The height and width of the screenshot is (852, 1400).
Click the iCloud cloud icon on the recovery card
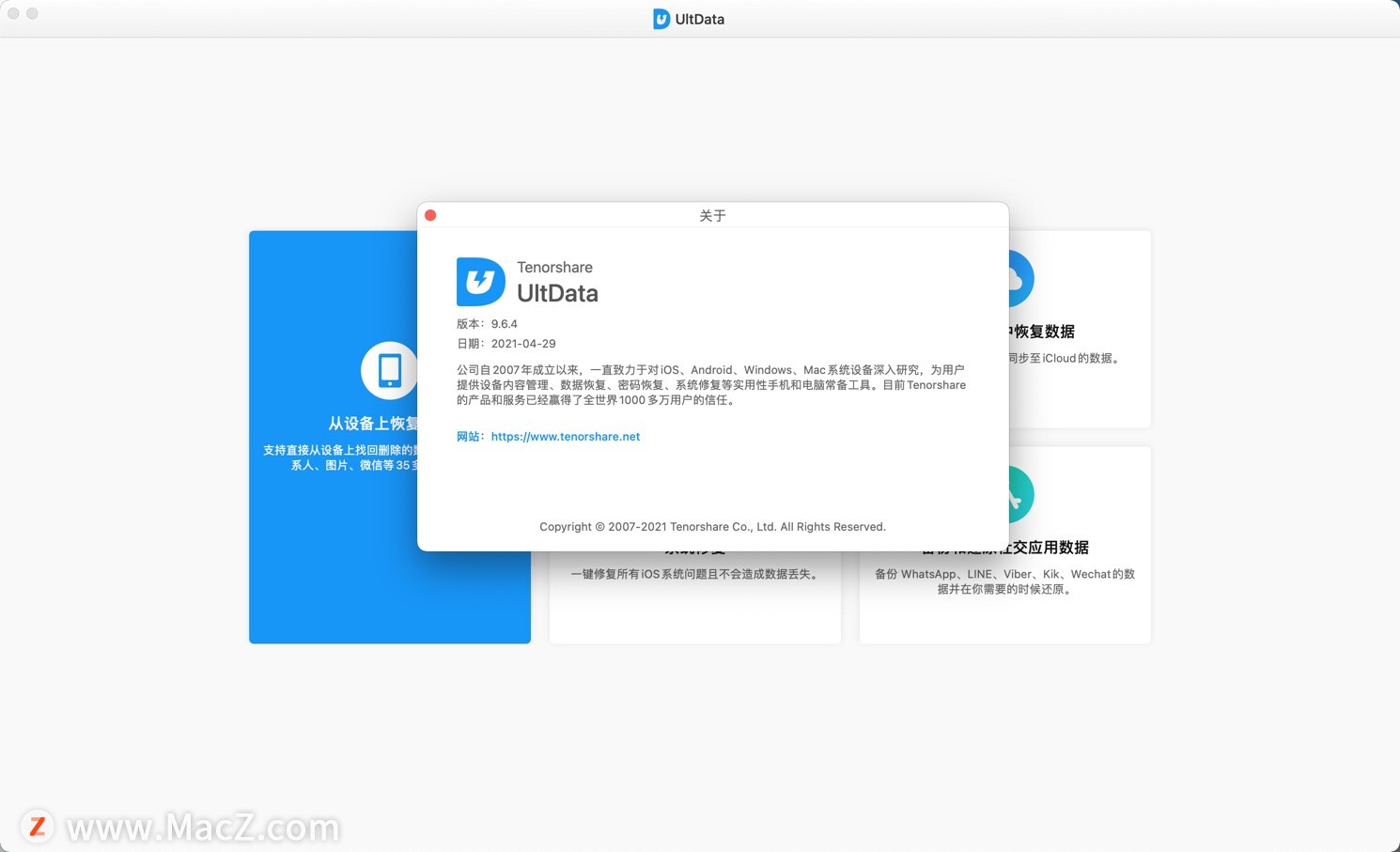pyautogui.click(x=1020, y=278)
